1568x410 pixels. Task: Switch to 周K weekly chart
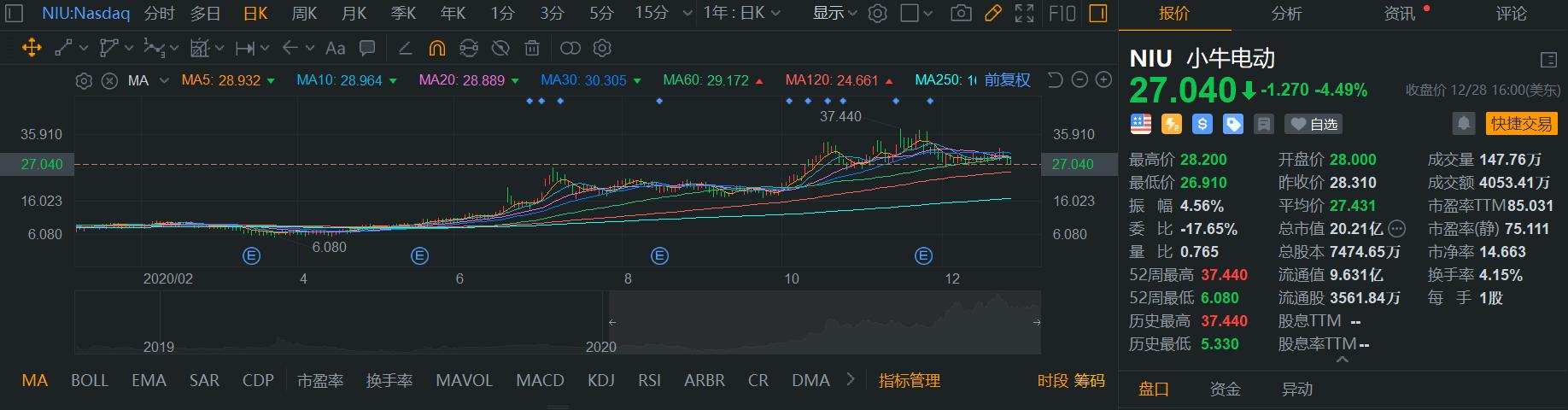coord(304,13)
